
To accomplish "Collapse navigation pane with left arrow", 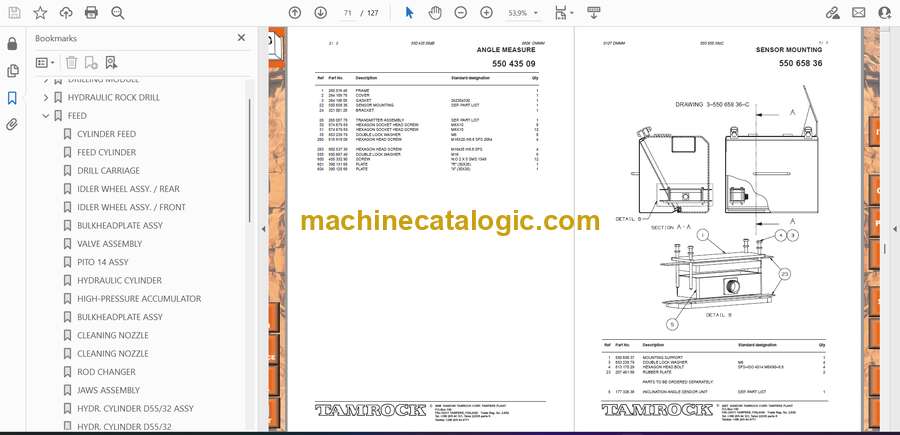I will tap(263, 229).
